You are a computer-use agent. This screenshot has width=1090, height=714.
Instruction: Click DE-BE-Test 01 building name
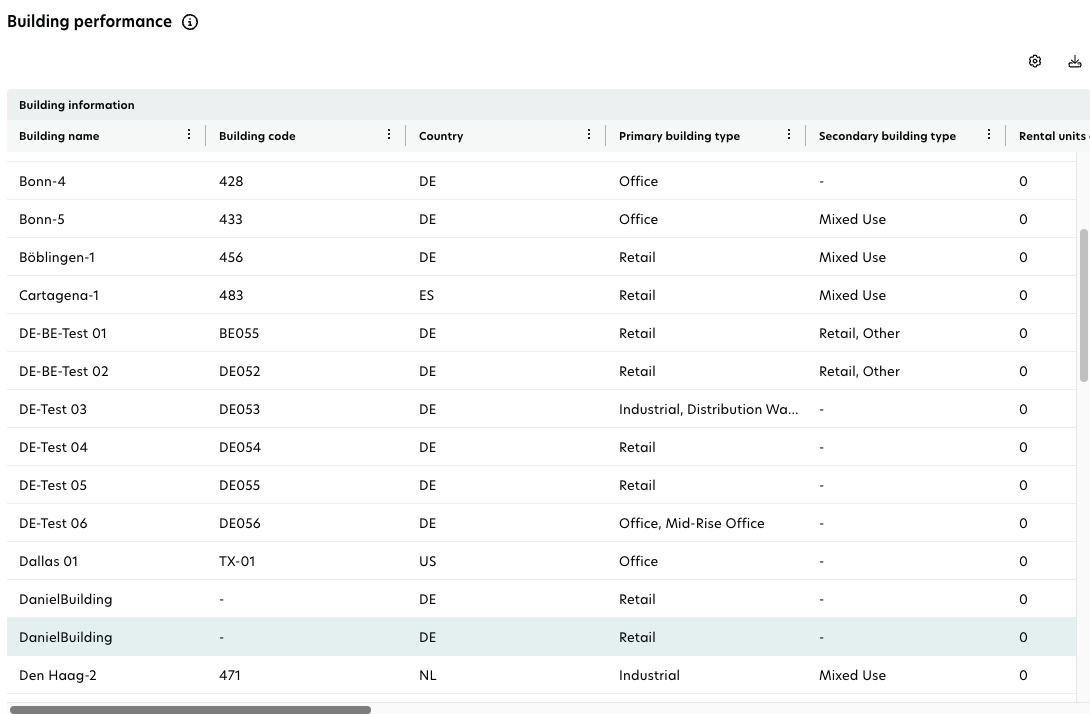[63, 334]
